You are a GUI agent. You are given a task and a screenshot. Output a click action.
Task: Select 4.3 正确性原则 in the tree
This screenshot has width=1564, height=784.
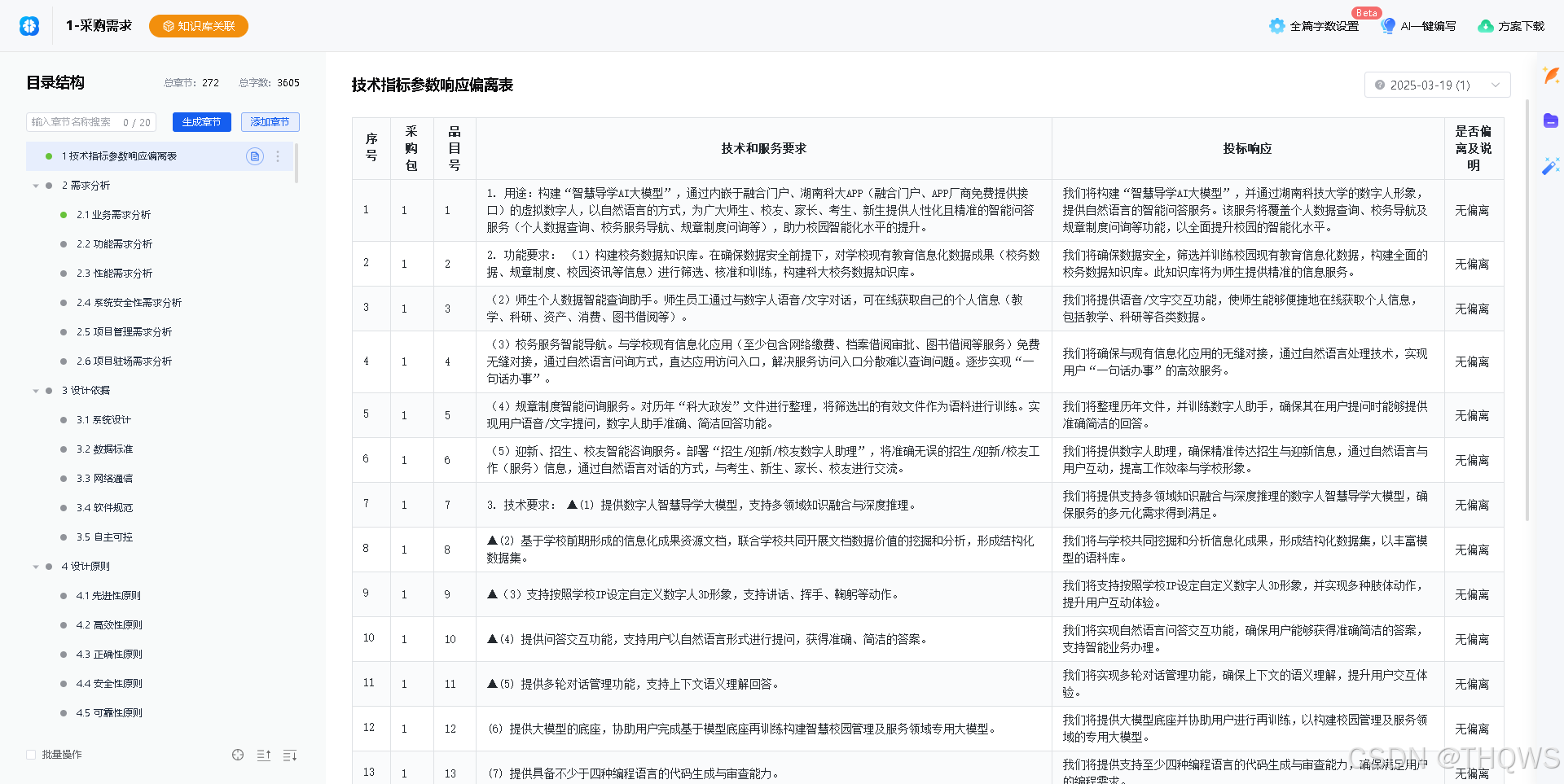tap(109, 655)
